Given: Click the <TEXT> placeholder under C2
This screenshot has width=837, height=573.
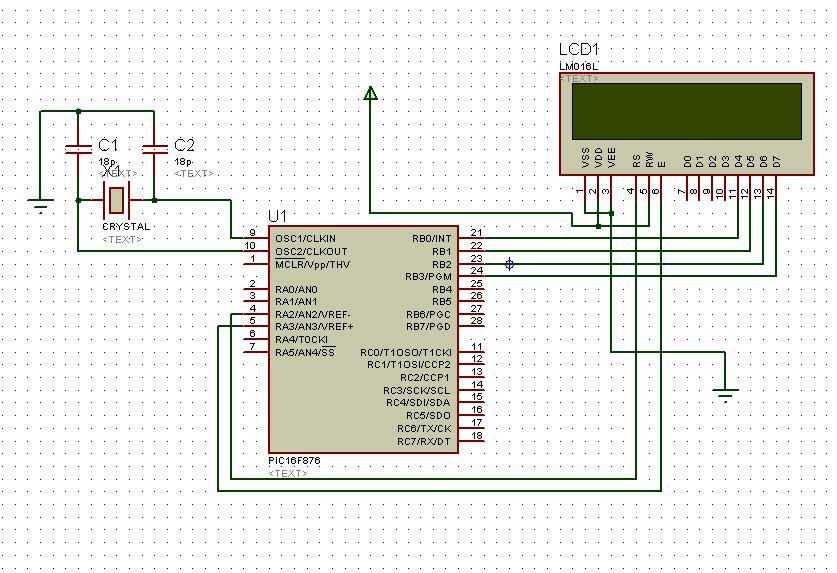Looking at the screenshot, I should tap(194, 174).
